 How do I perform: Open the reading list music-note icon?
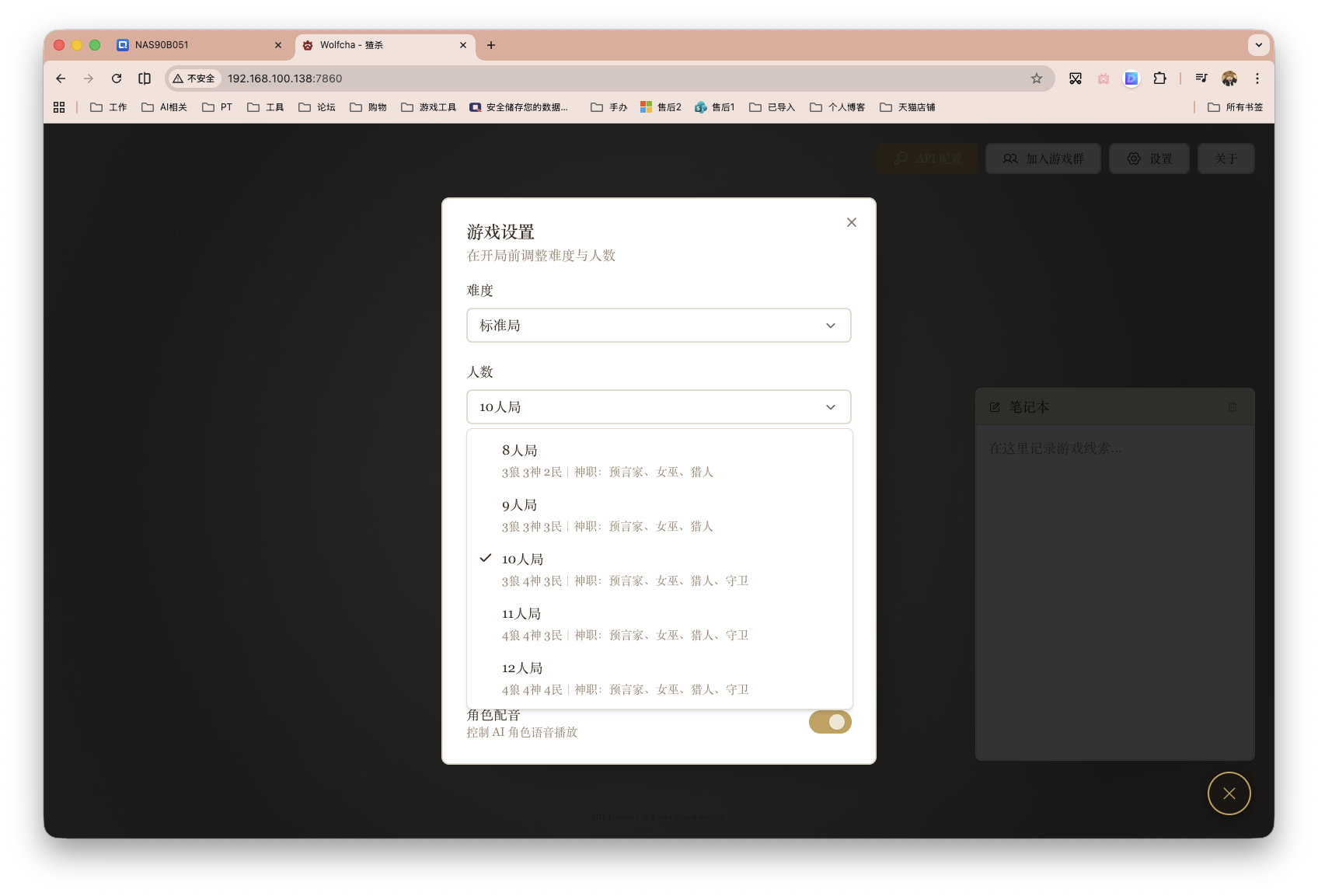pos(1201,78)
